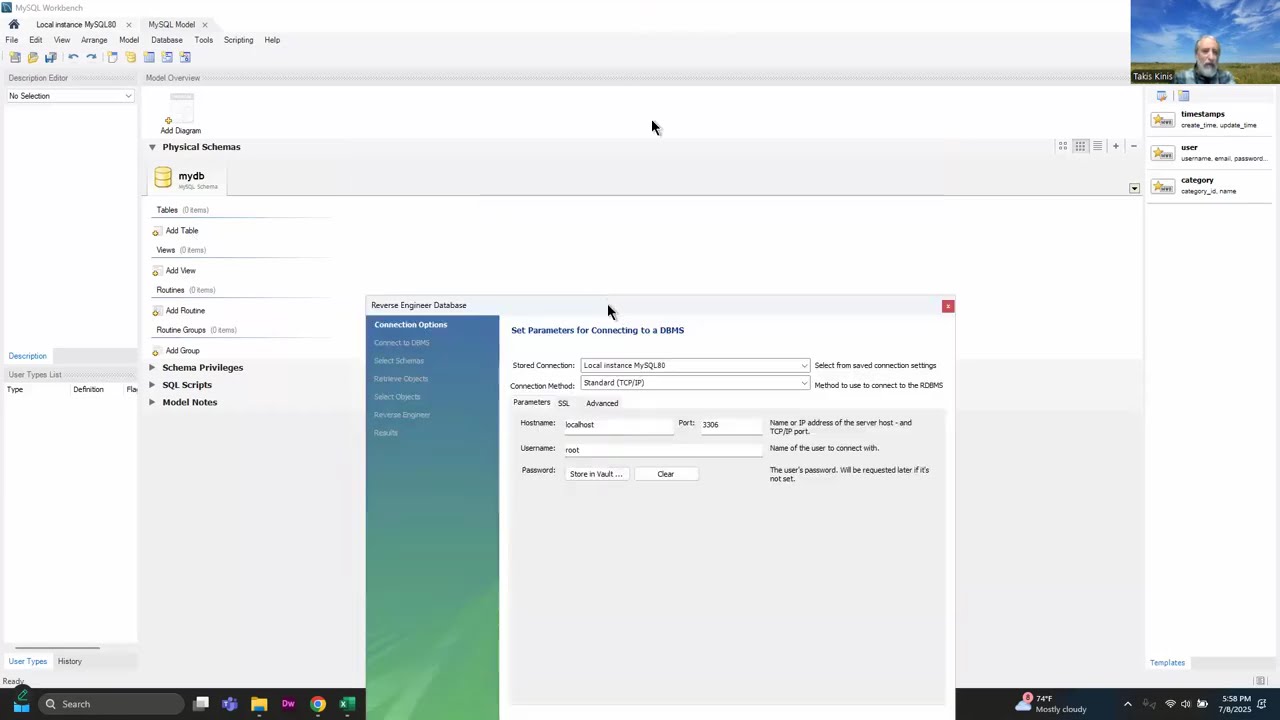Open the Connection Method dropdown

(x=695, y=383)
